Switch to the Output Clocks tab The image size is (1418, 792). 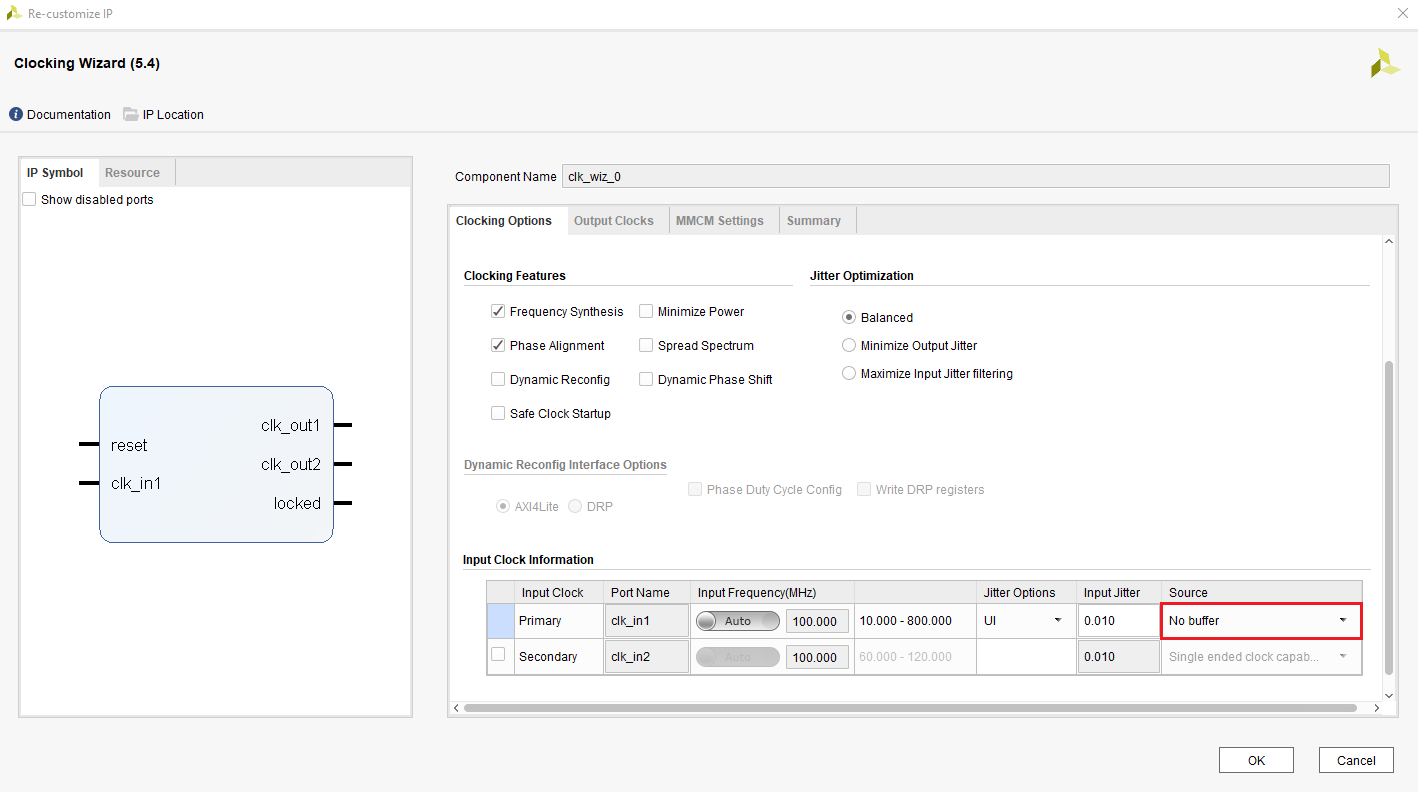[x=614, y=220]
